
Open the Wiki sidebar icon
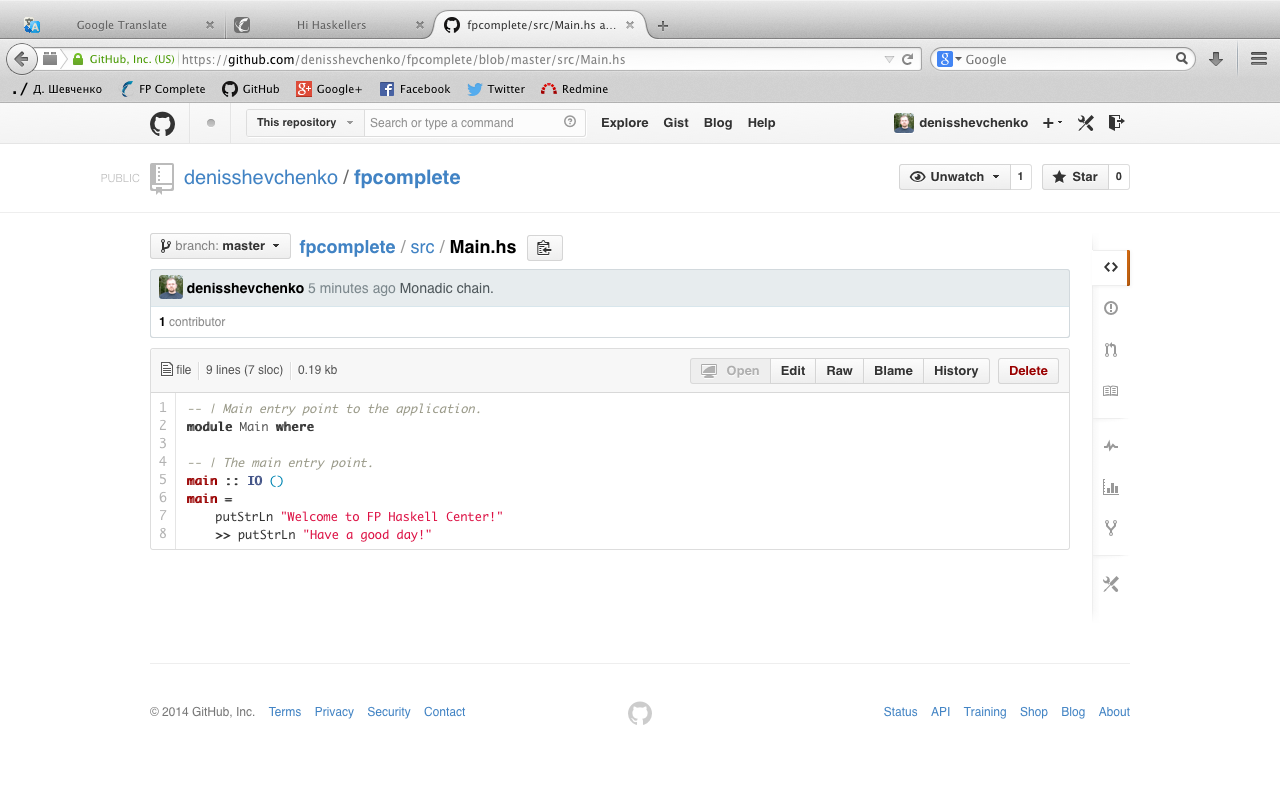[1110, 391]
